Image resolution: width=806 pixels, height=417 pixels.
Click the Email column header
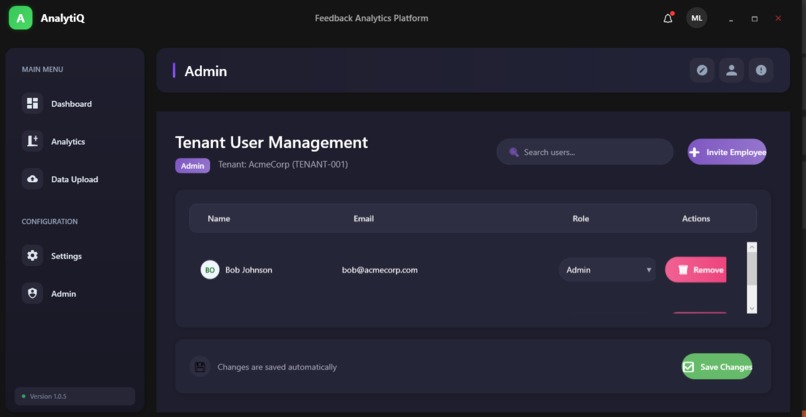[x=363, y=219]
